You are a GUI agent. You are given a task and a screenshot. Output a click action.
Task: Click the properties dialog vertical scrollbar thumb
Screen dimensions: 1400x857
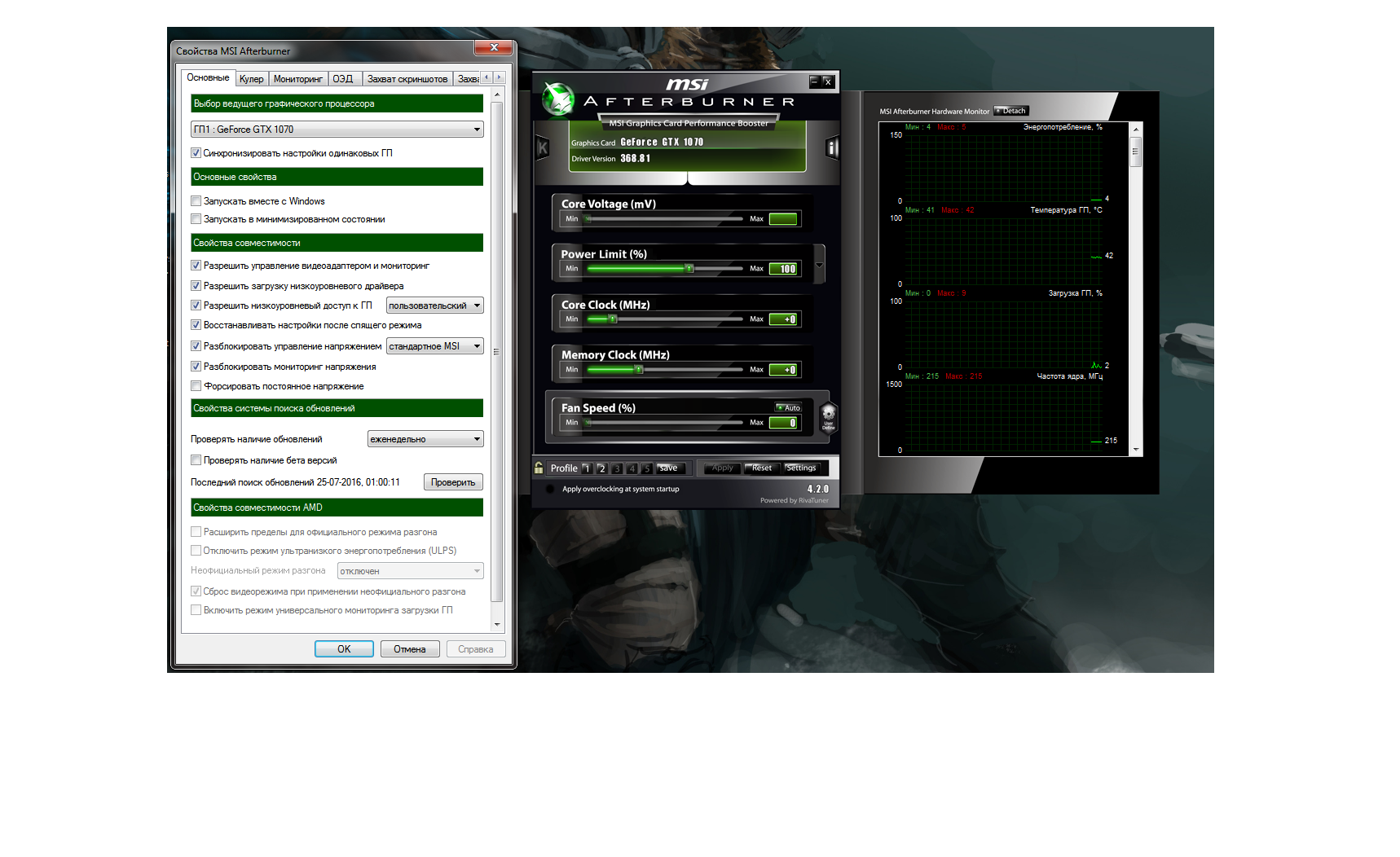pos(497,352)
